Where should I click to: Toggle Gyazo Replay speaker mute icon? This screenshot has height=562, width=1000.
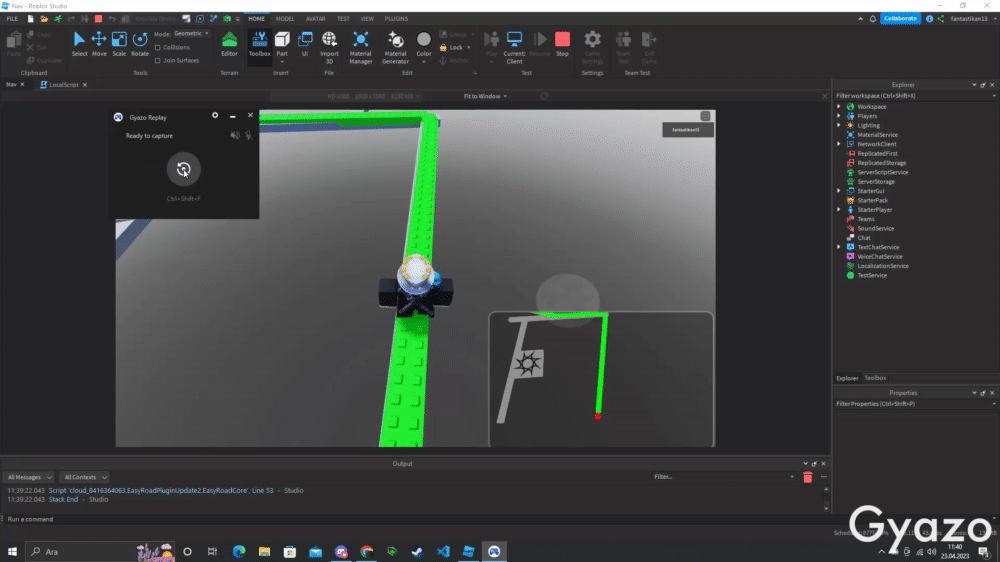[x=235, y=135]
